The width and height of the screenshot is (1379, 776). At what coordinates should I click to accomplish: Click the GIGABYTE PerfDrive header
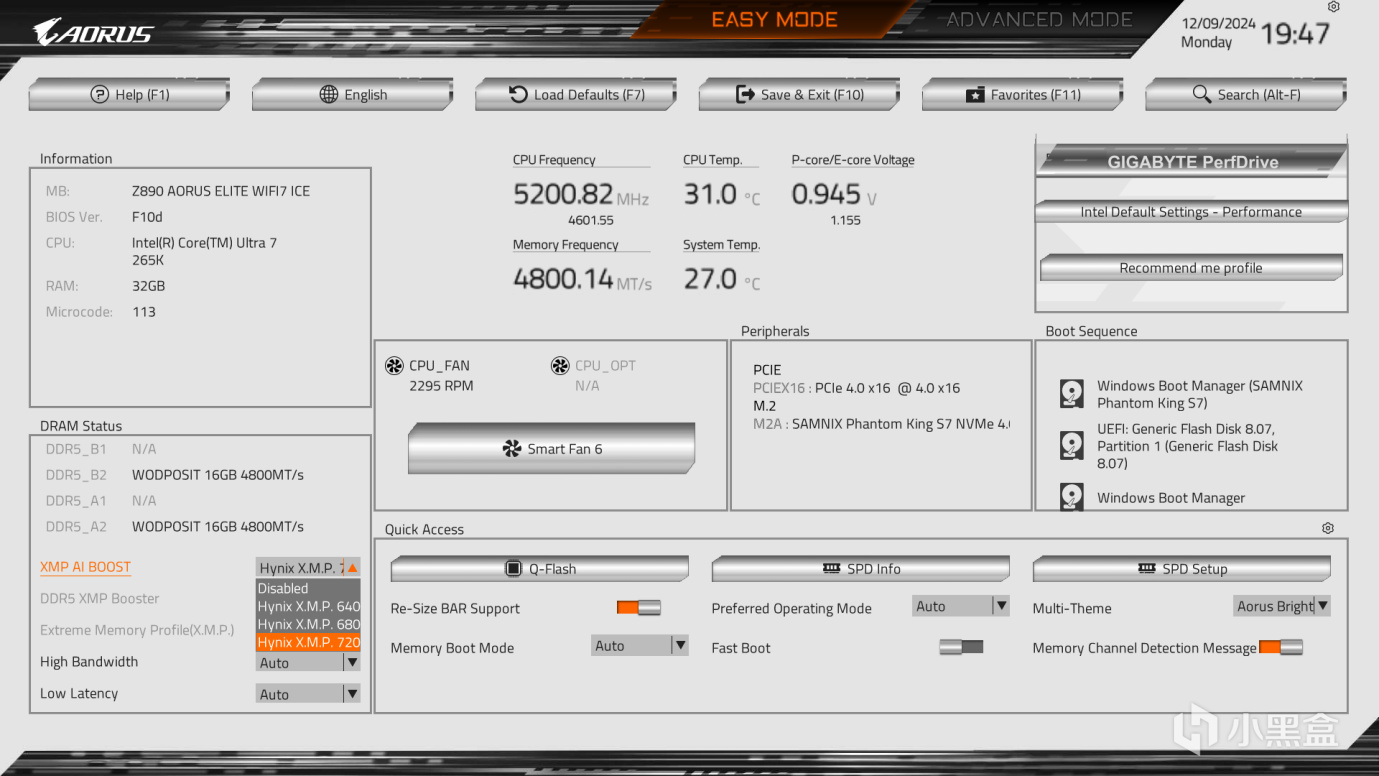[x=1192, y=162]
